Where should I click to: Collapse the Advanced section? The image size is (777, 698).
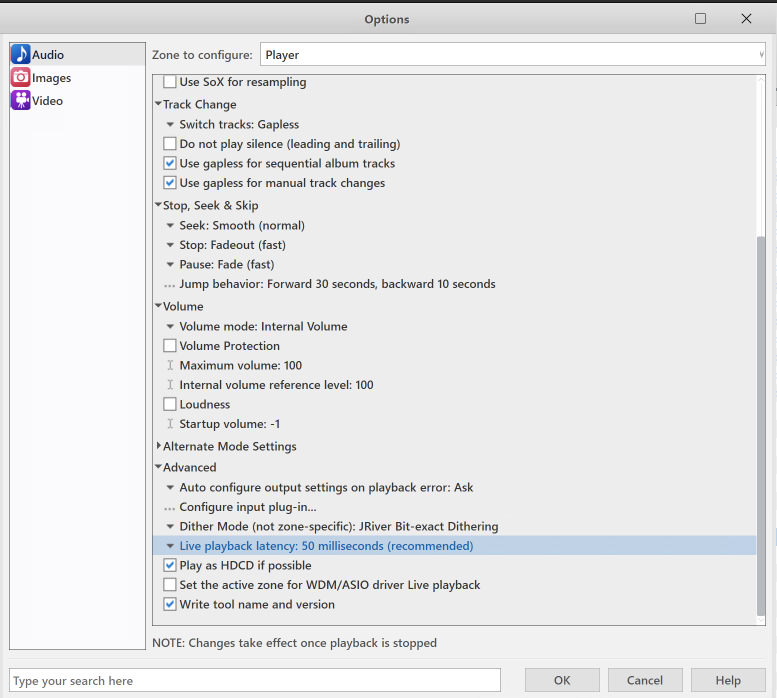click(x=158, y=467)
